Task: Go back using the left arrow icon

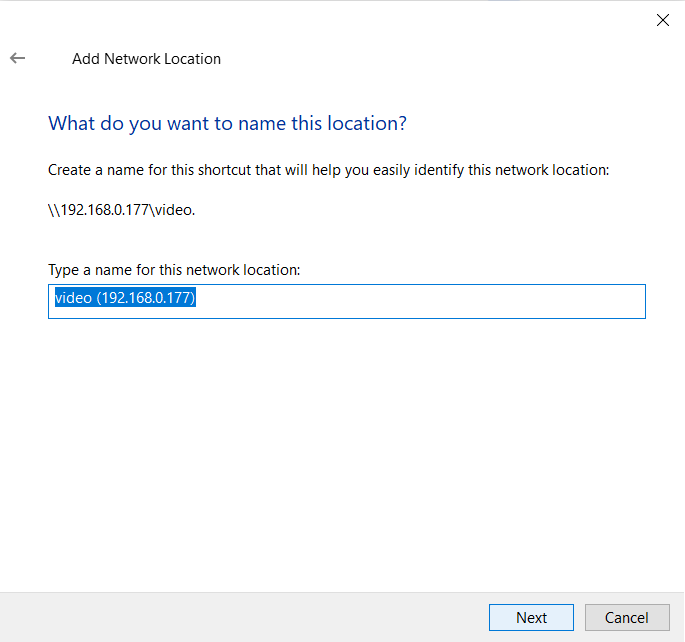Action: pyautogui.click(x=17, y=58)
